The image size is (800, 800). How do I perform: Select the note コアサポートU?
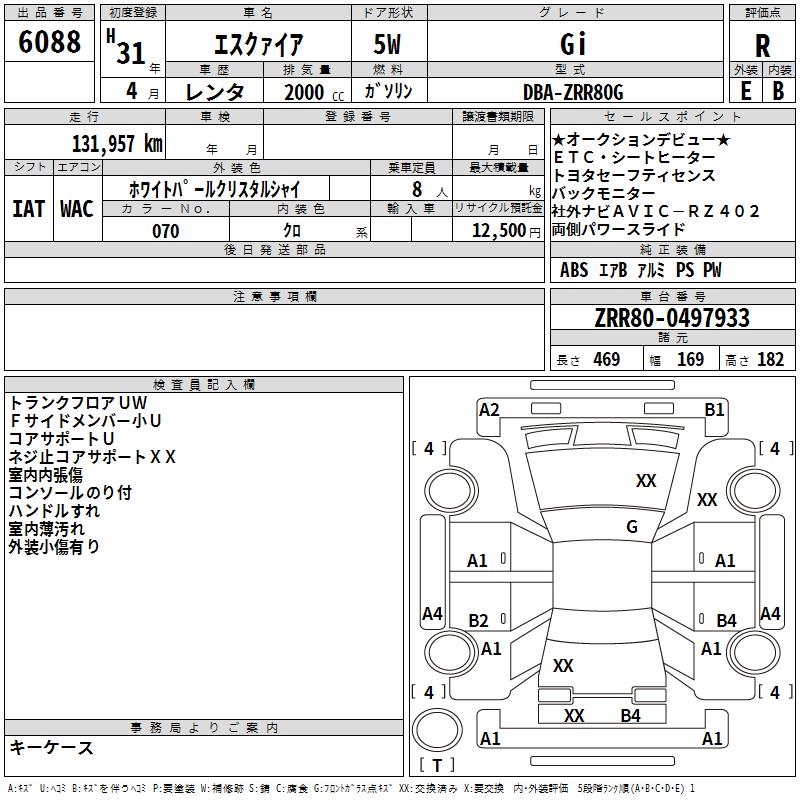(x=61, y=438)
